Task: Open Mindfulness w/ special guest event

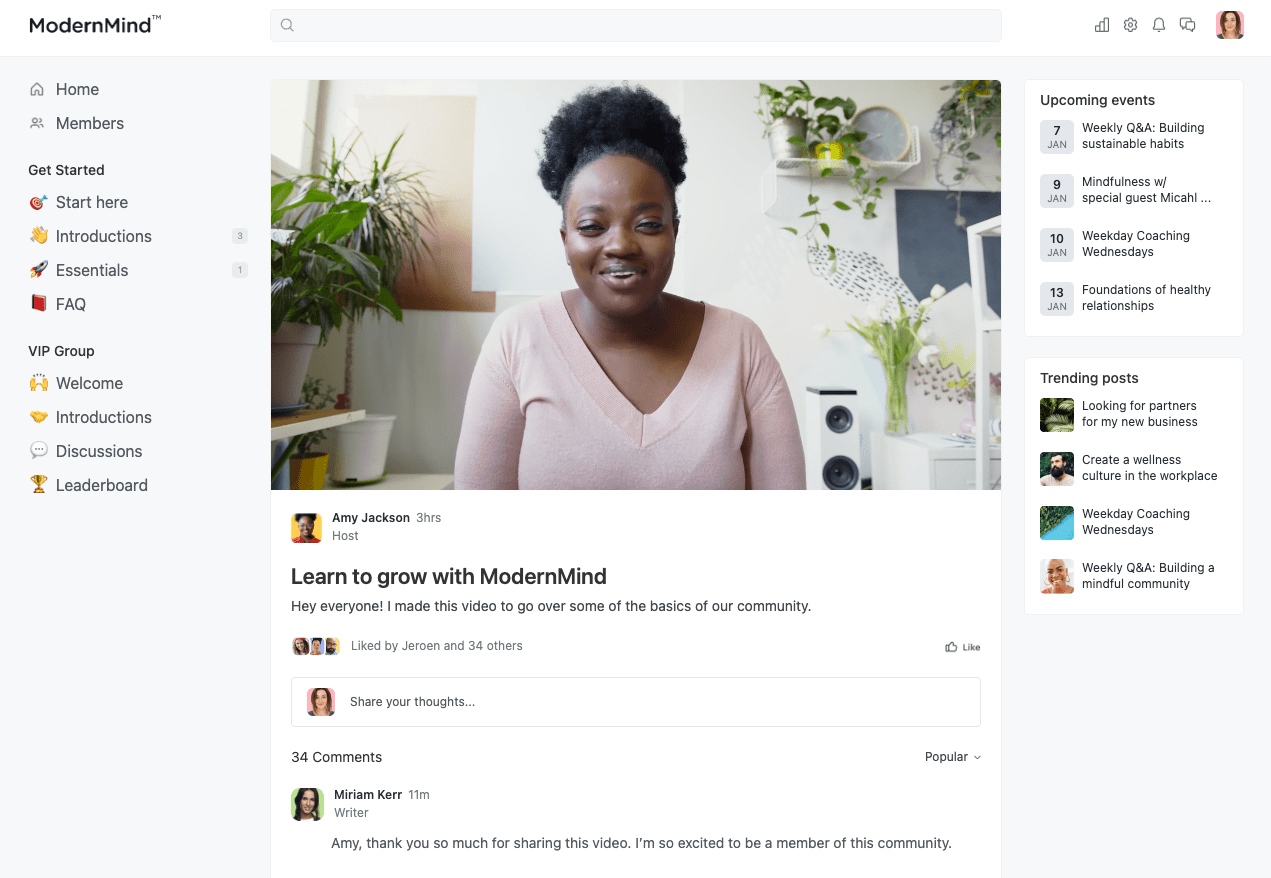Action: 1146,190
